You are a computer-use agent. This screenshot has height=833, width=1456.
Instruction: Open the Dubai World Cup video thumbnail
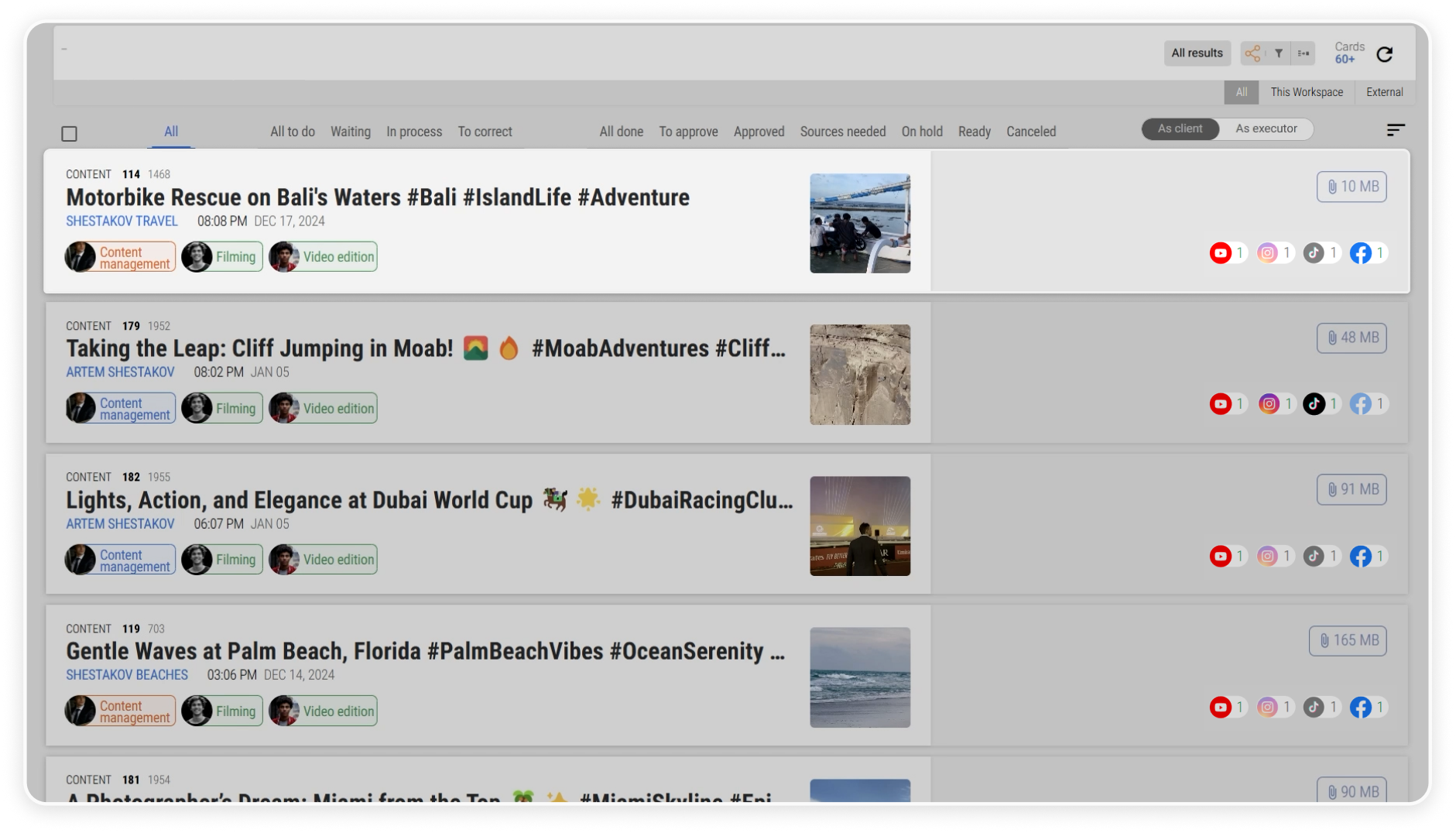click(860, 526)
